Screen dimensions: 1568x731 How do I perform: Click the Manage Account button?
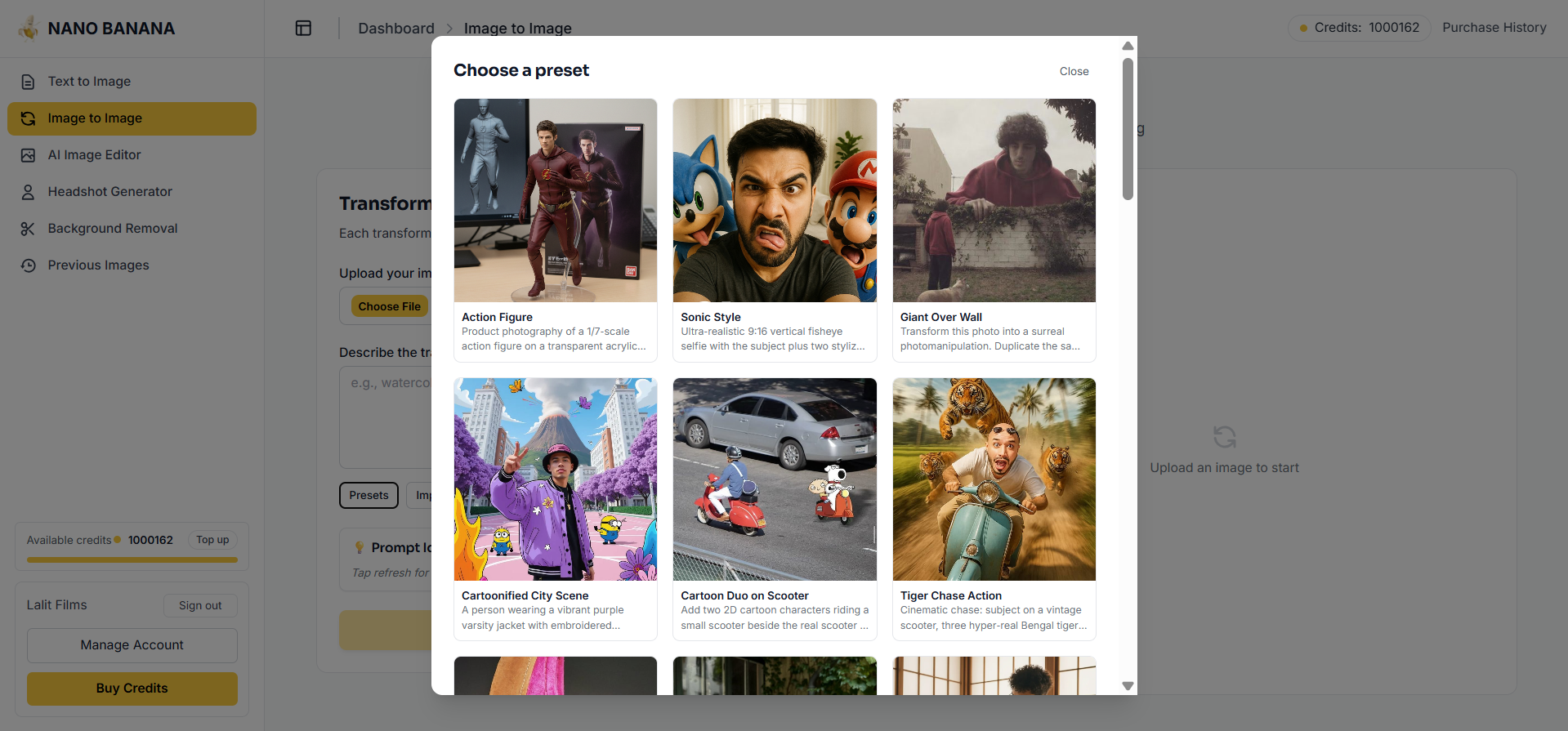click(x=132, y=645)
